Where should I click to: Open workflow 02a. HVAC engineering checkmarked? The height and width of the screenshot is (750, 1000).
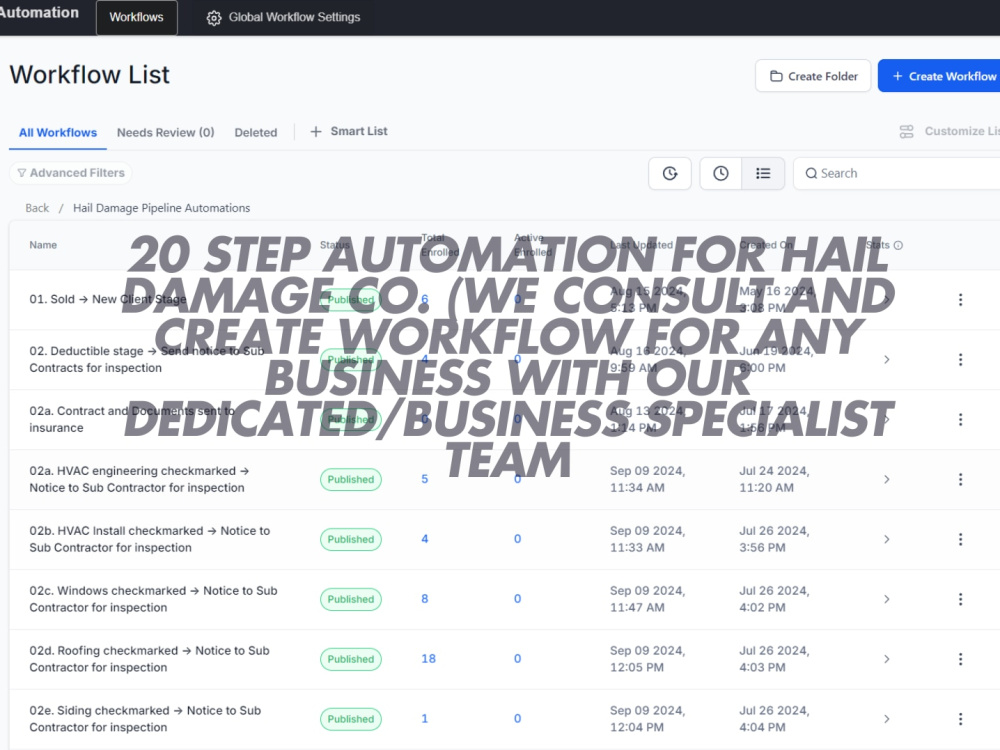(x=139, y=480)
